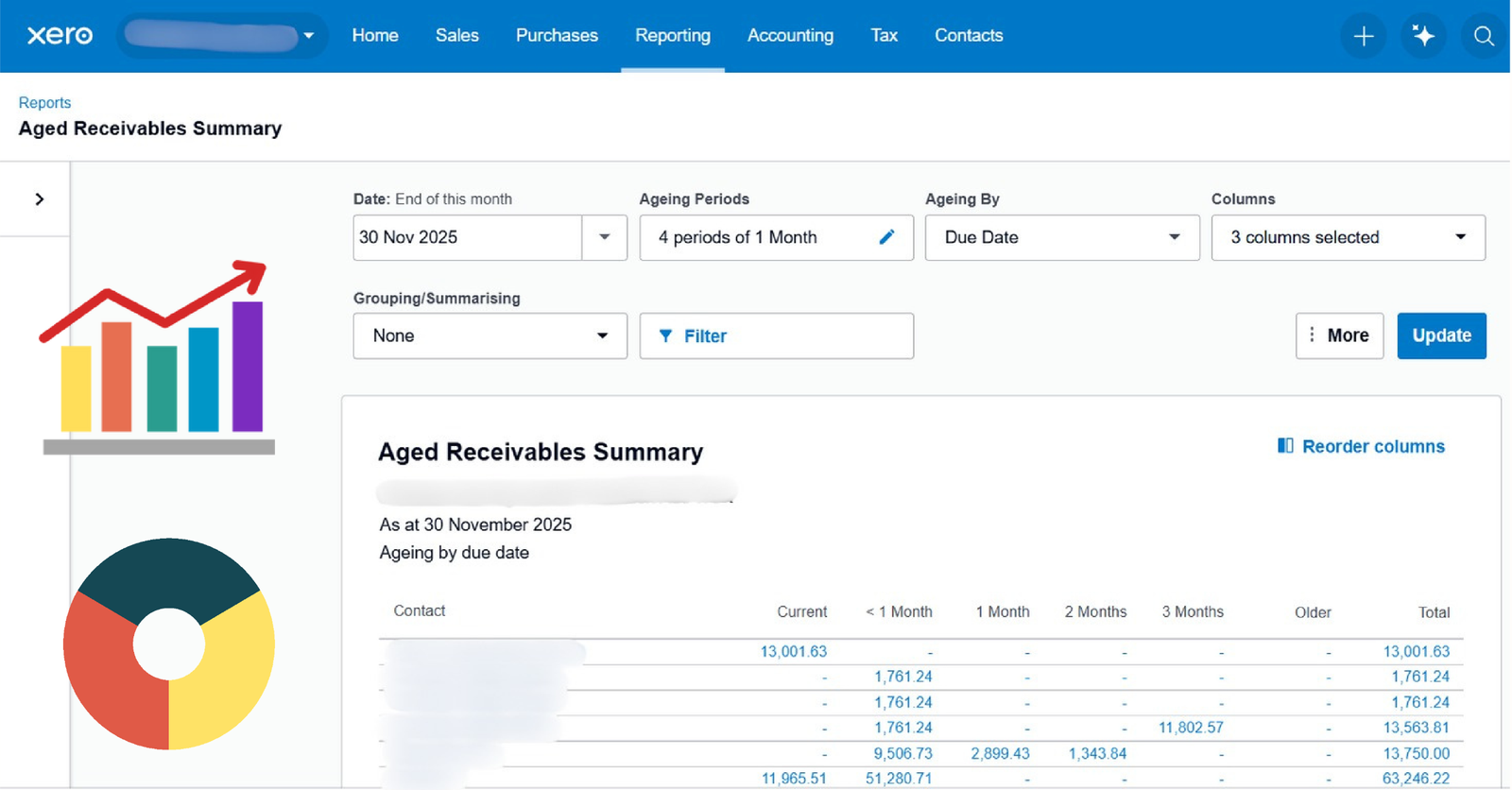
Task: Open the Ageing By Due Date dropdown
Action: click(x=1061, y=237)
